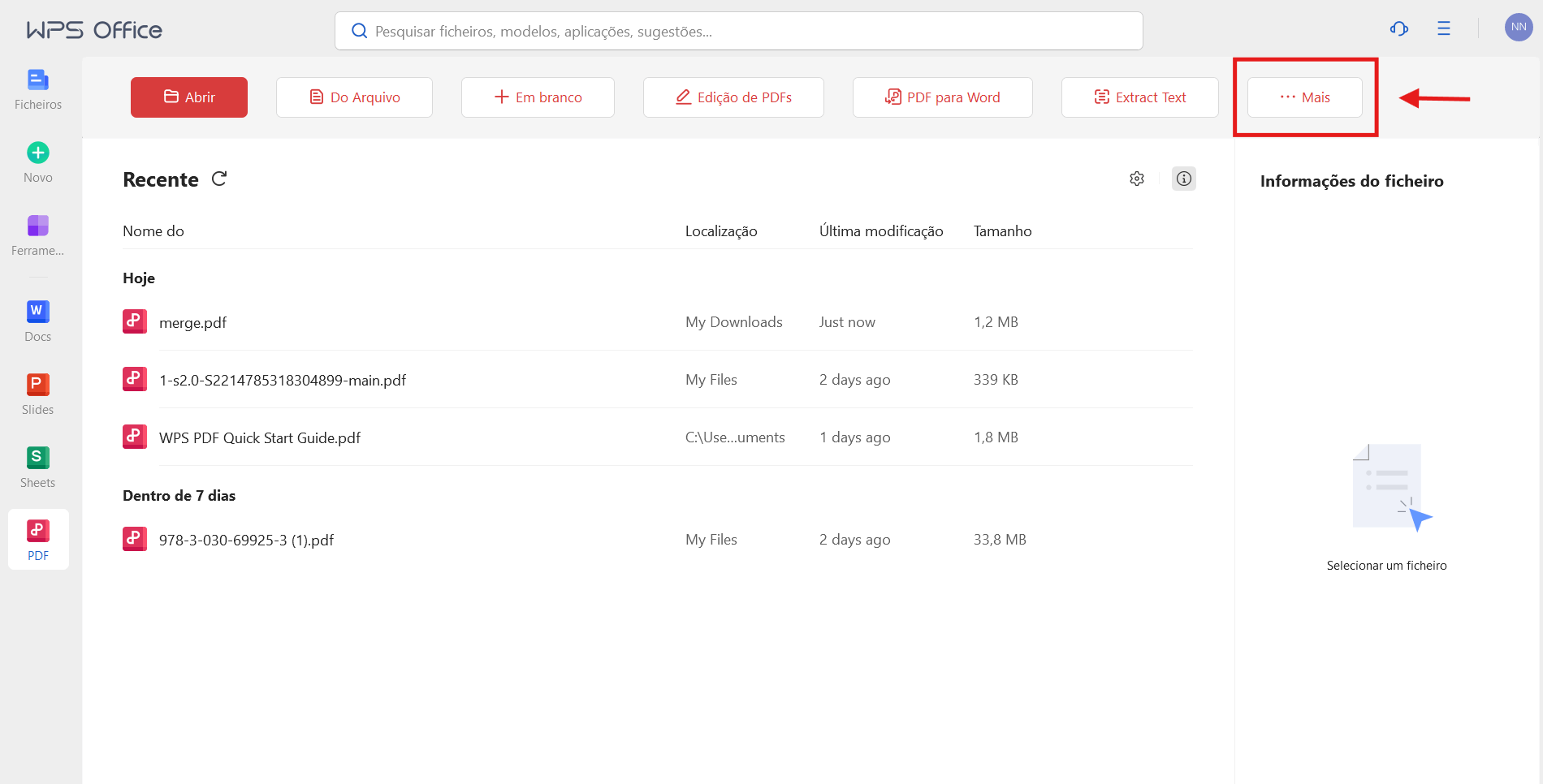Select the PDF app in the sidebar

37,538
